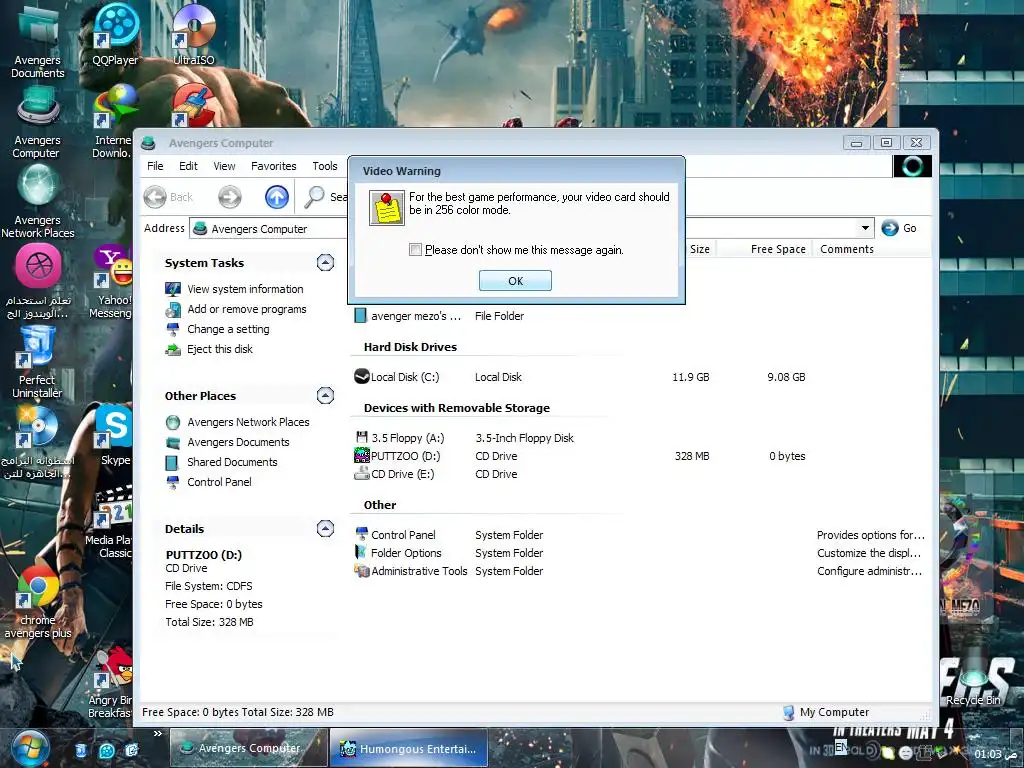This screenshot has width=1024, height=768.
Task: Open the Avengers Computer desktop icon
Action: [37, 123]
